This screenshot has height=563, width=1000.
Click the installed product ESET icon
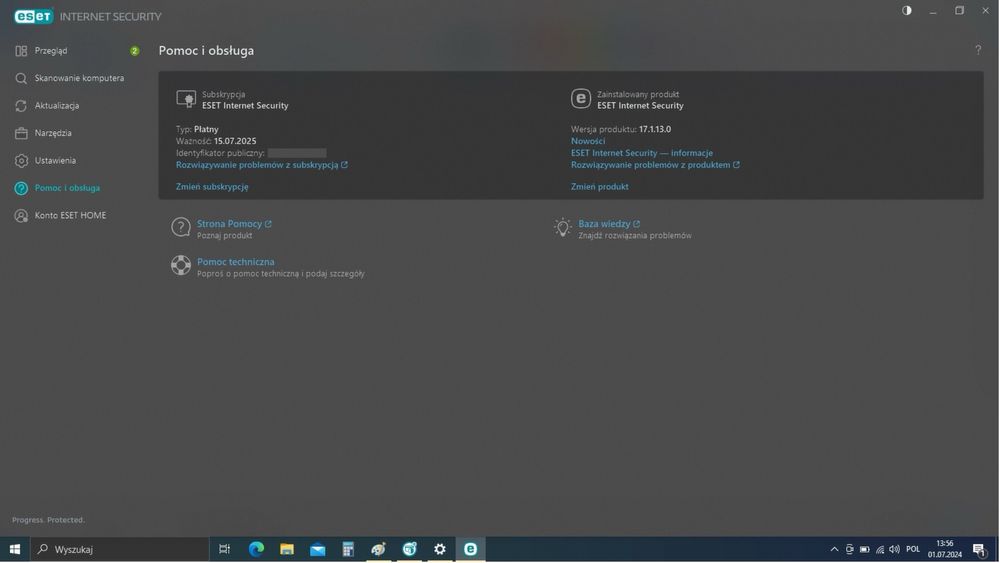[580, 99]
